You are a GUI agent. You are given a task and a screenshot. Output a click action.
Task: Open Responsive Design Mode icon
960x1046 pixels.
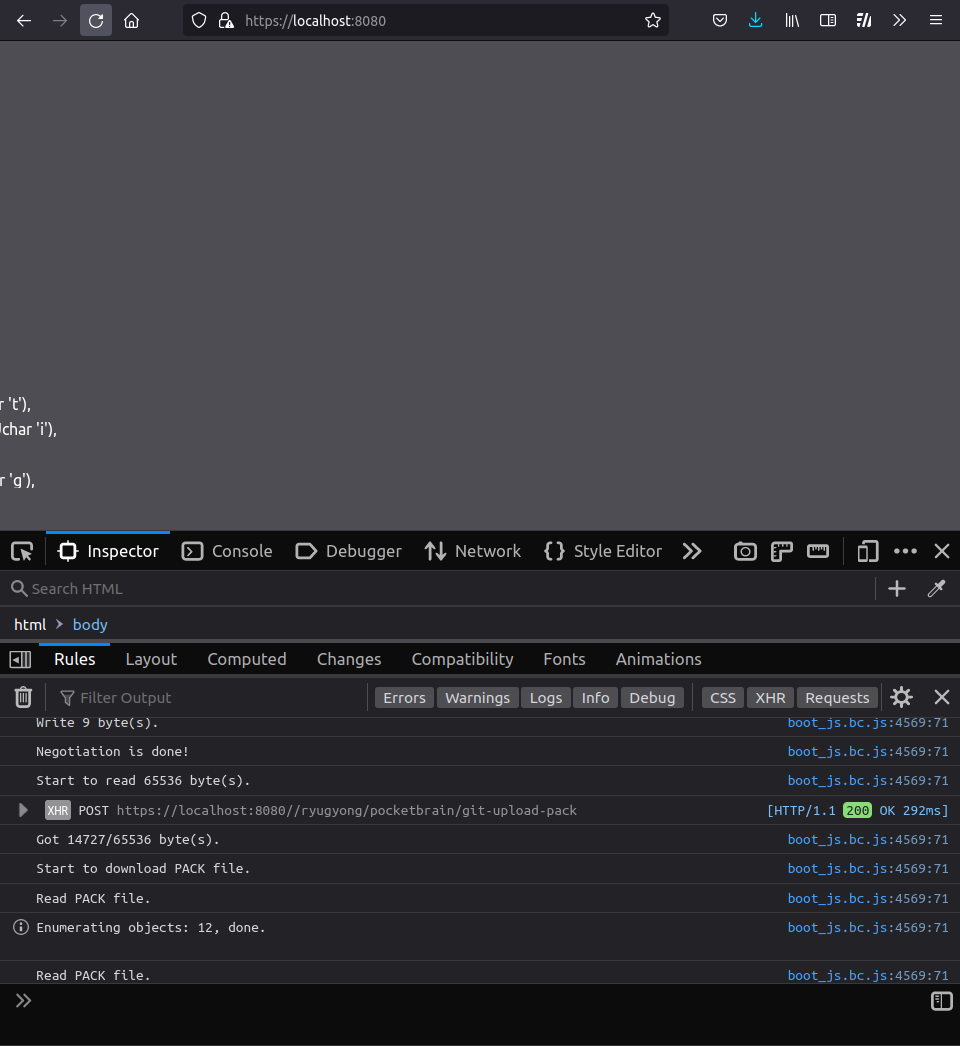click(x=868, y=551)
